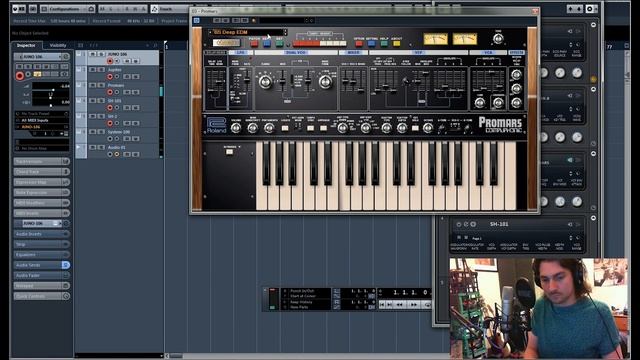Expand the Audio Sends inspector section
This screenshot has height=360, width=640.
[x=41, y=265]
